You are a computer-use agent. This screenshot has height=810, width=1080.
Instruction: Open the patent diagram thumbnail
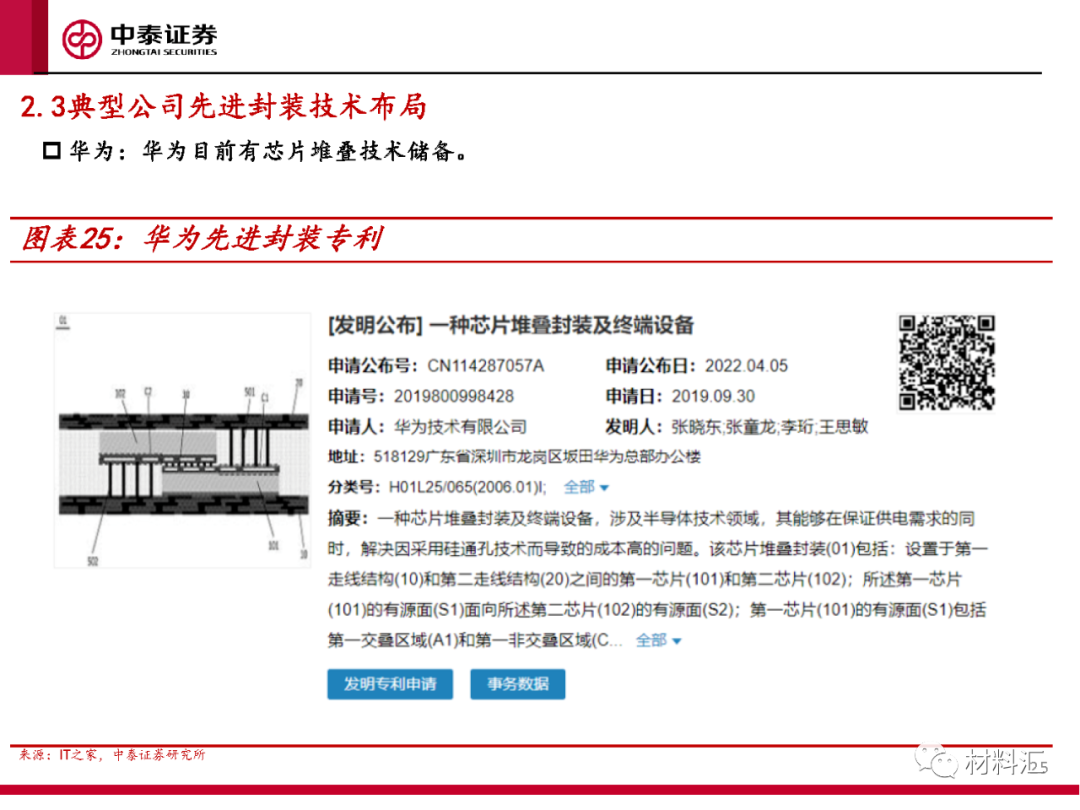click(183, 441)
